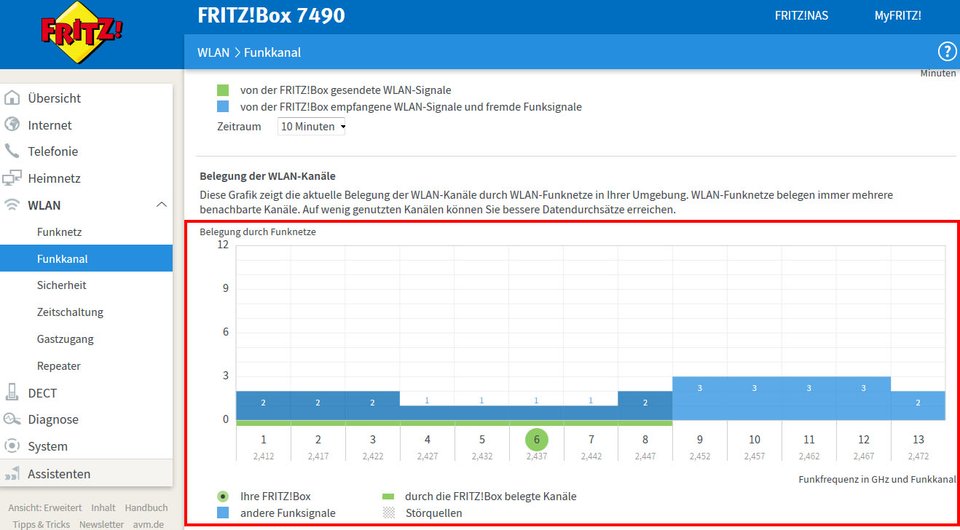Click the Heimnetz computers icon
Screen dimensions: 960x530
(12, 178)
